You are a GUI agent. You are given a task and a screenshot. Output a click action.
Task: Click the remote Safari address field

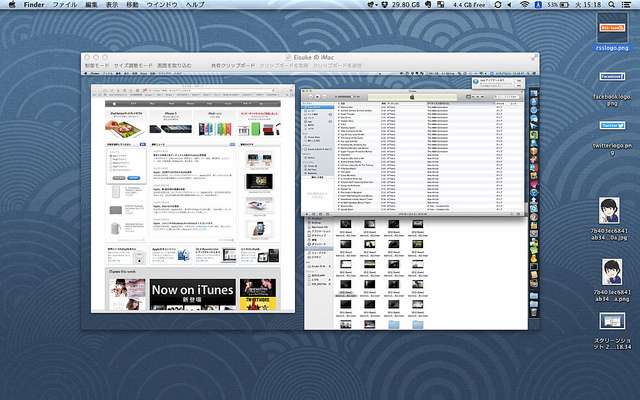click(211, 90)
